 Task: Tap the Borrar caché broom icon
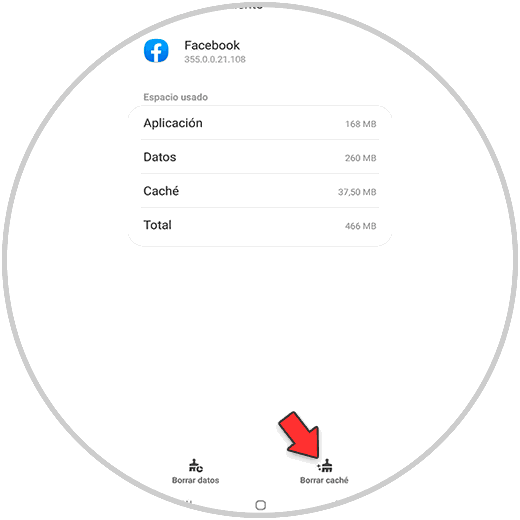pos(325,465)
